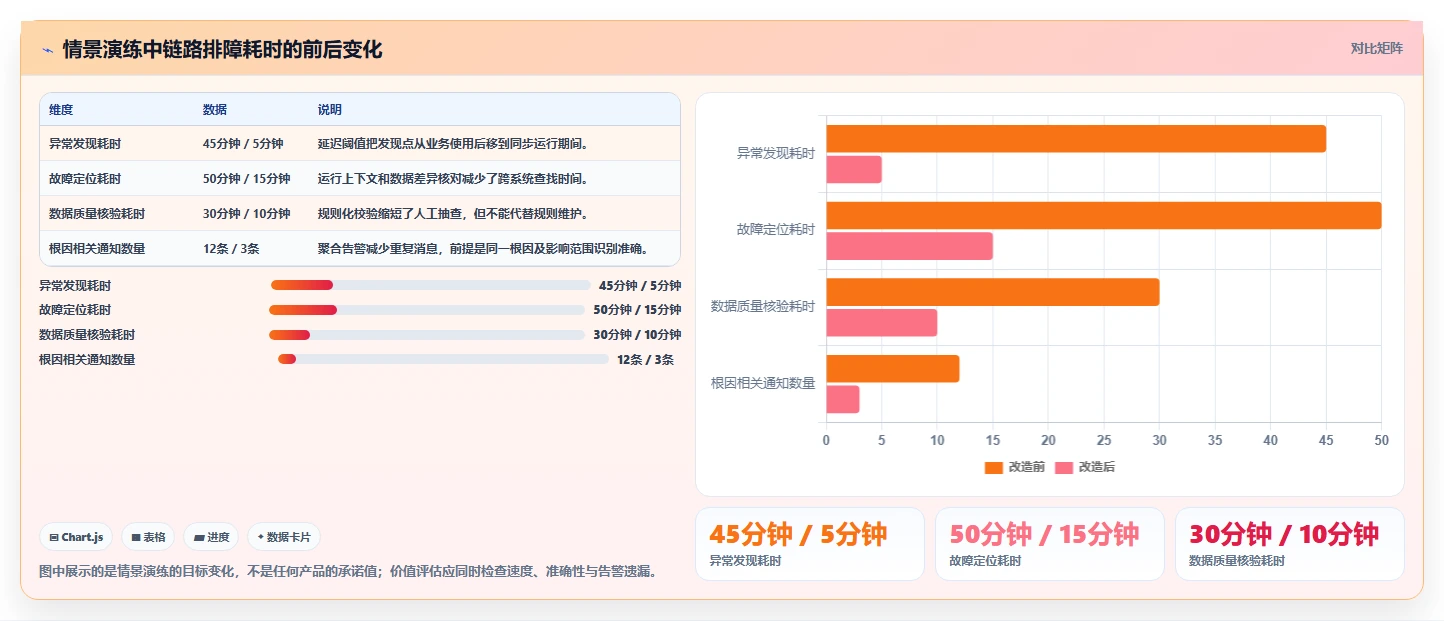The height and width of the screenshot is (621, 1444).
Task: Open the 30分钟 / 10分钟 data card
Action: pyautogui.click(x=1290, y=544)
